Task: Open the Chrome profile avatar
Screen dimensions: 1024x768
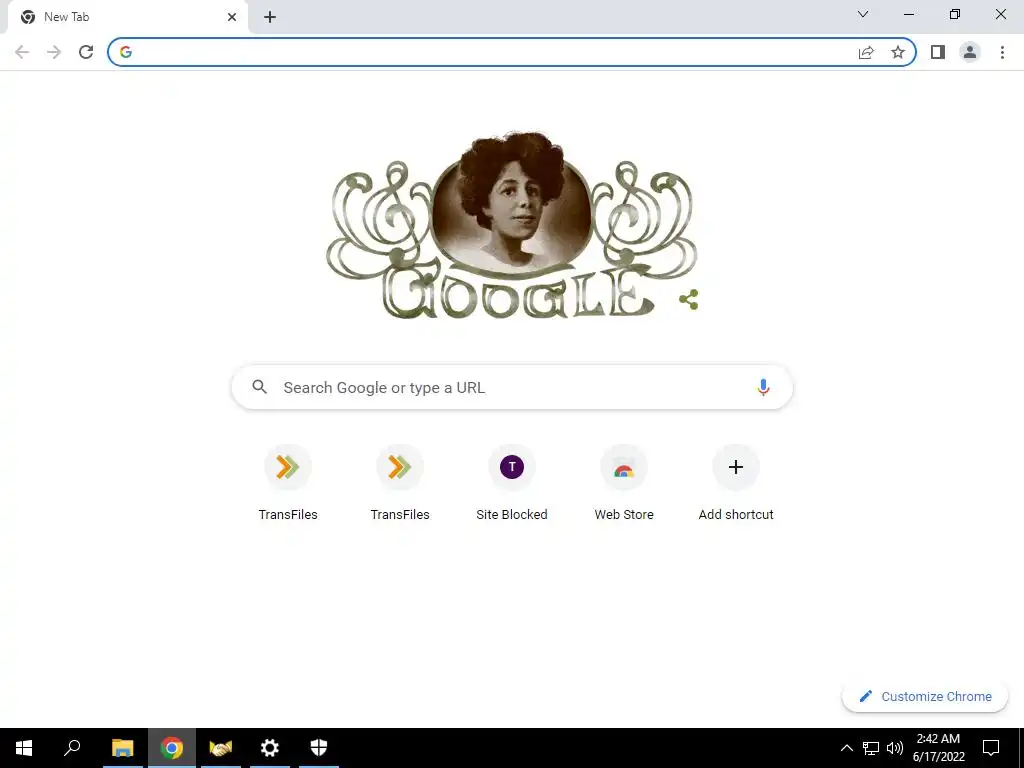Action: coord(970,52)
